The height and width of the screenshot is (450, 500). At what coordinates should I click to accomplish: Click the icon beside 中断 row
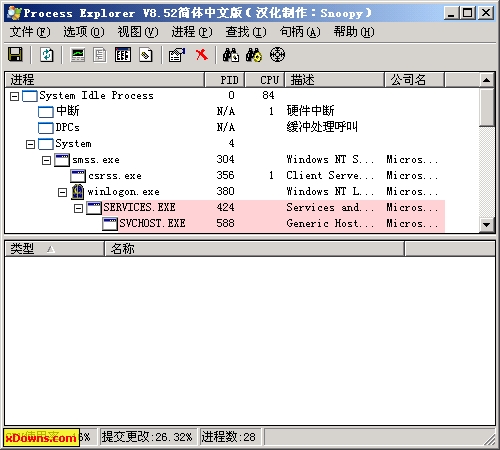coord(46,112)
